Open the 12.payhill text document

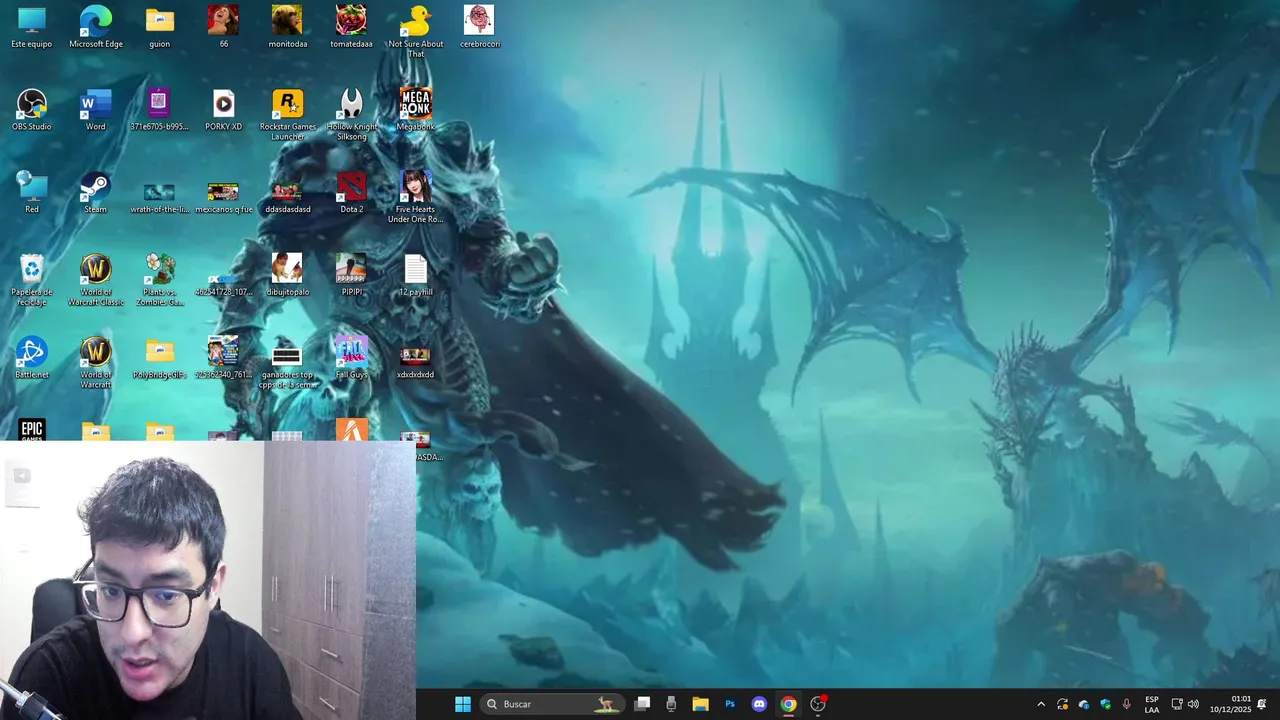point(415,276)
